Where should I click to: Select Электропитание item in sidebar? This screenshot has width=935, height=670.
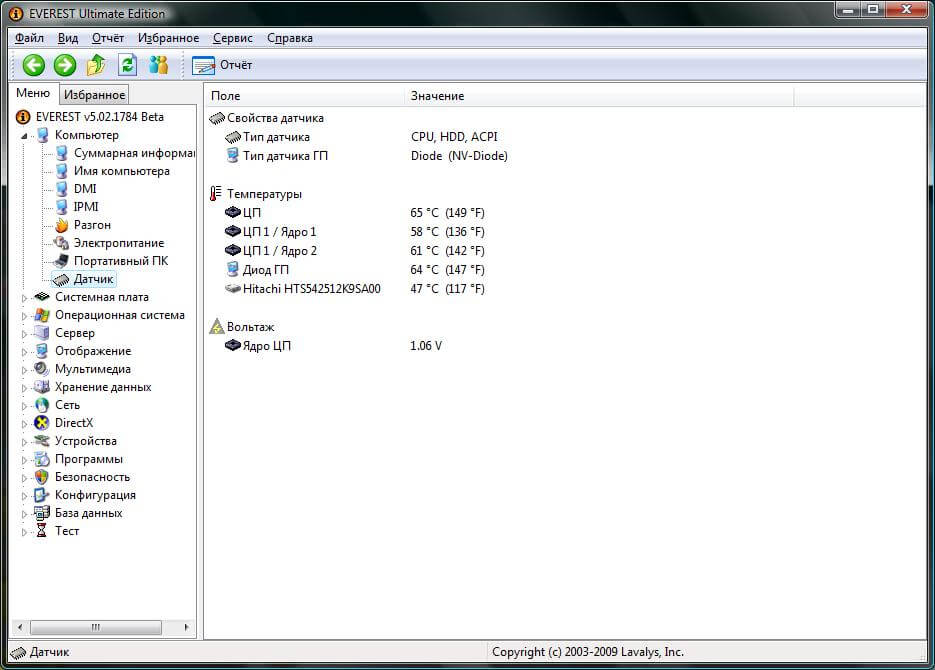coord(118,243)
